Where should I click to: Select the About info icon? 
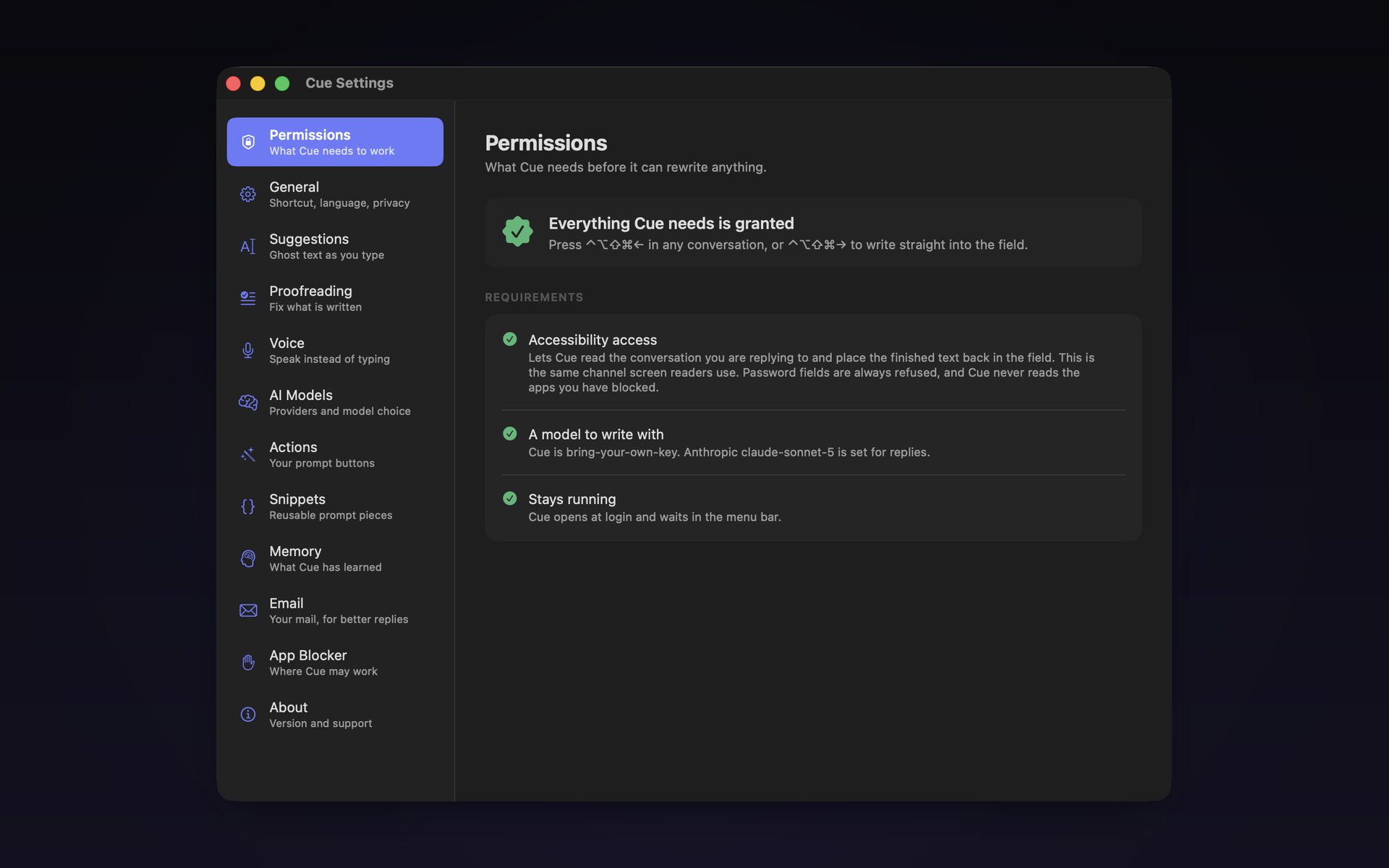247,715
